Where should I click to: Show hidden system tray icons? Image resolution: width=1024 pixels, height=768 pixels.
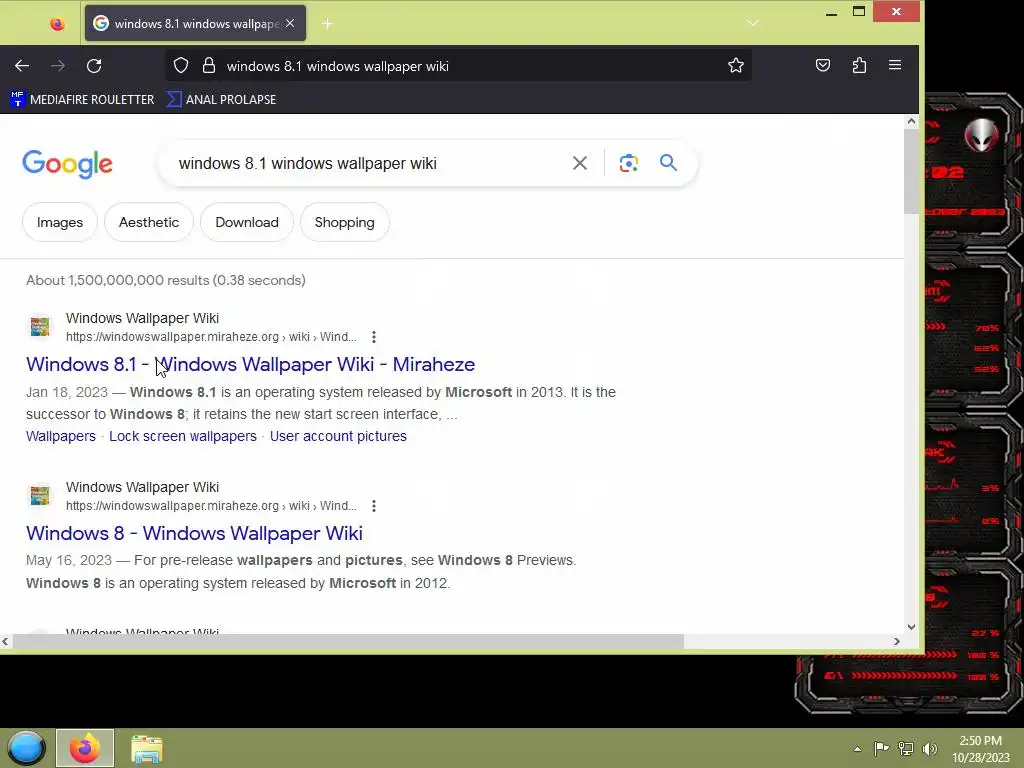coord(857,749)
